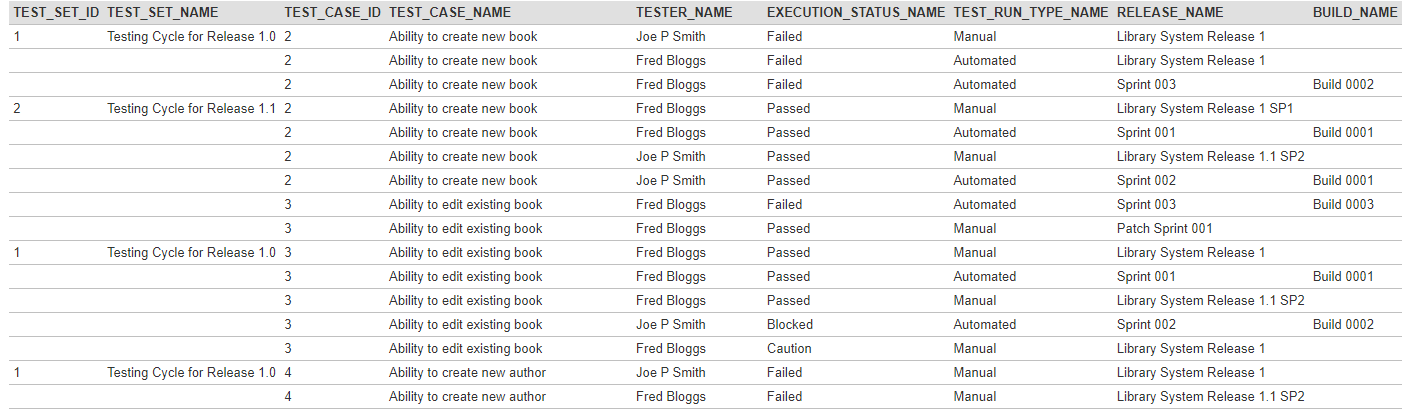Click Joe P Smith in the Blocked row
The image size is (1419, 411).
coord(670,325)
